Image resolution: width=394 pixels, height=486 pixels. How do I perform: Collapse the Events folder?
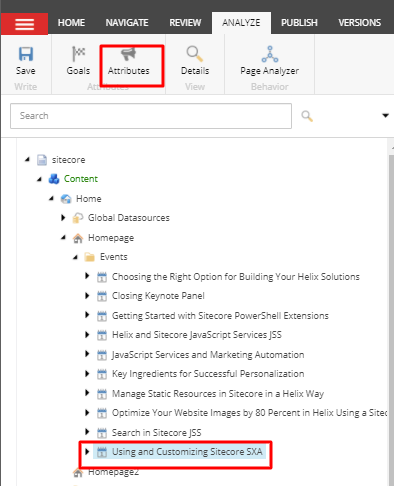click(75, 257)
